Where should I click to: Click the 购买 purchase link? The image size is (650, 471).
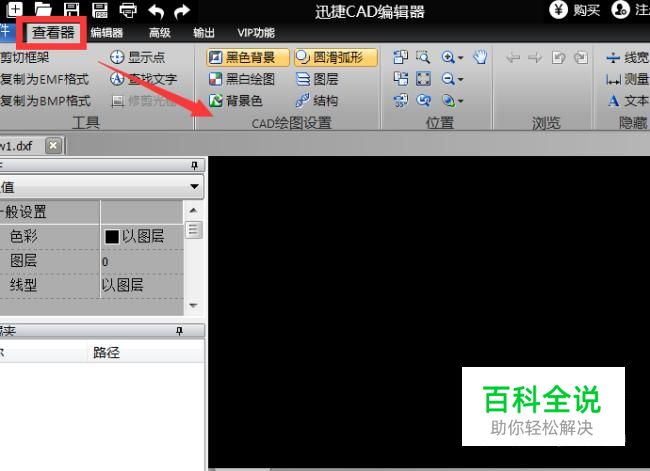point(587,10)
